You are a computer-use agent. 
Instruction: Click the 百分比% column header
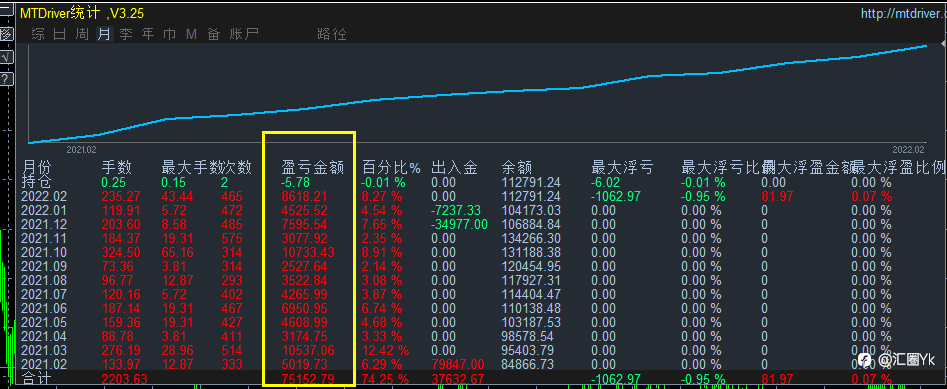(x=391, y=167)
